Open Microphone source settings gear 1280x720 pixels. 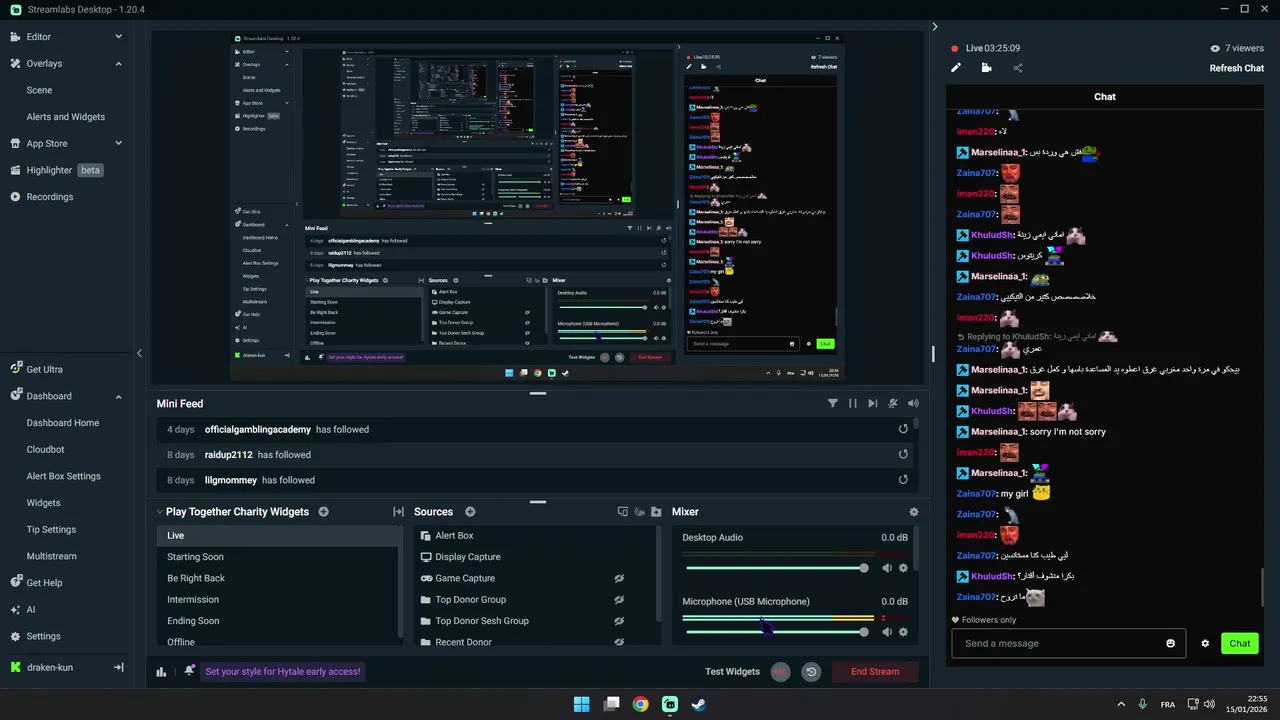point(903,632)
